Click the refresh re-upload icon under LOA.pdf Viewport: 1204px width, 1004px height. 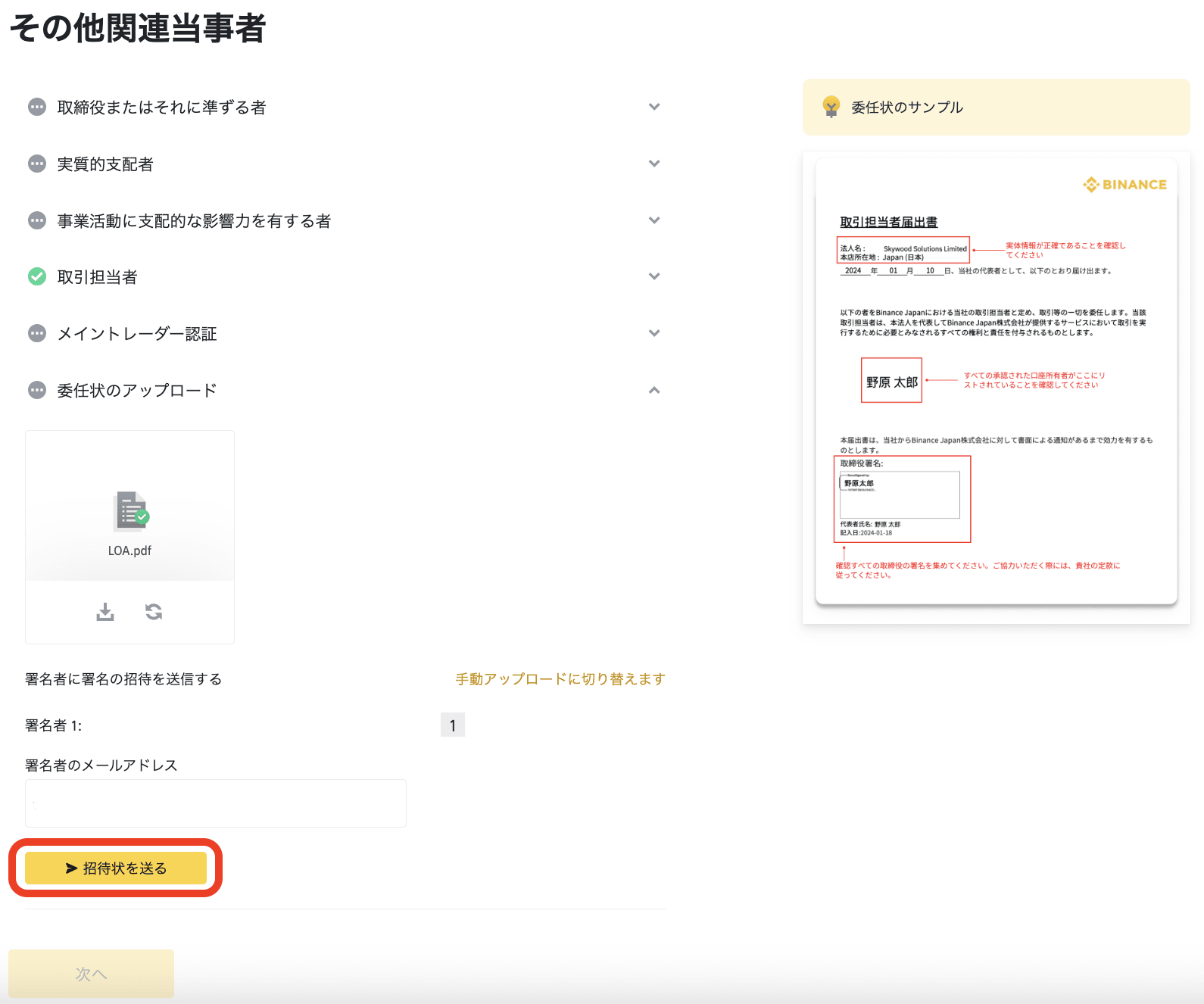(154, 612)
